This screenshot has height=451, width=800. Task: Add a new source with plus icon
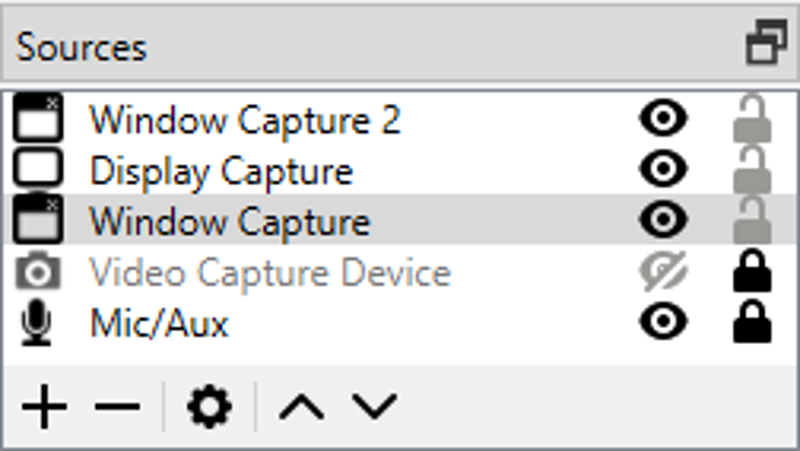point(44,407)
